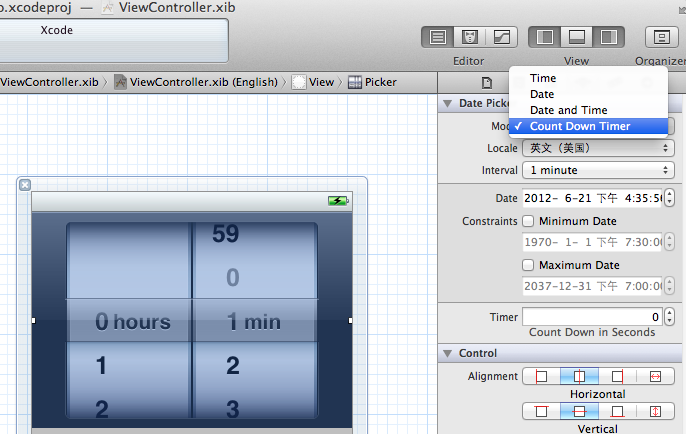Image resolution: width=686 pixels, height=434 pixels.
Task: Choose Date and Time mode
Action: (588, 110)
